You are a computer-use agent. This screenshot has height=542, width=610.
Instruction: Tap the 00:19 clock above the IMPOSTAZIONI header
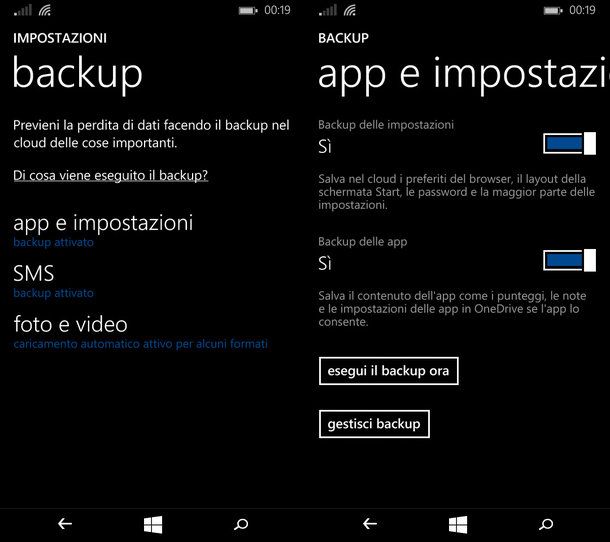click(277, 10)
